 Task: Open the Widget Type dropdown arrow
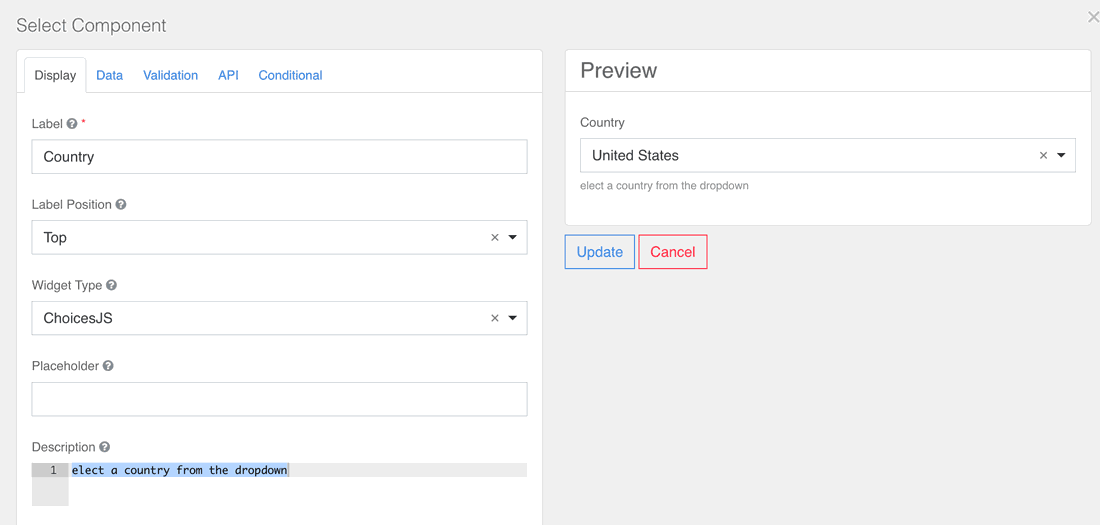click(513, 319)
